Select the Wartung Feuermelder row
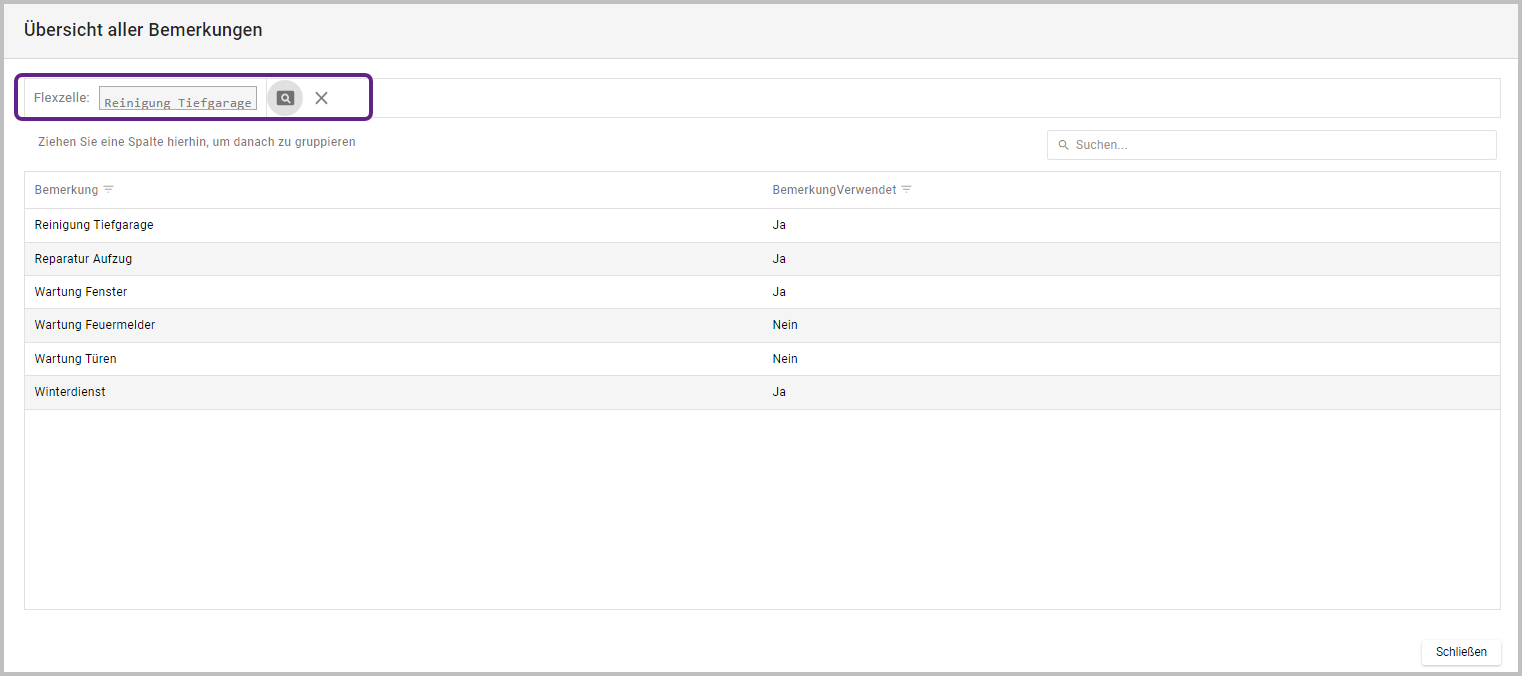The height and width of the screenshot is (676, 1522). tap(95, 325)
